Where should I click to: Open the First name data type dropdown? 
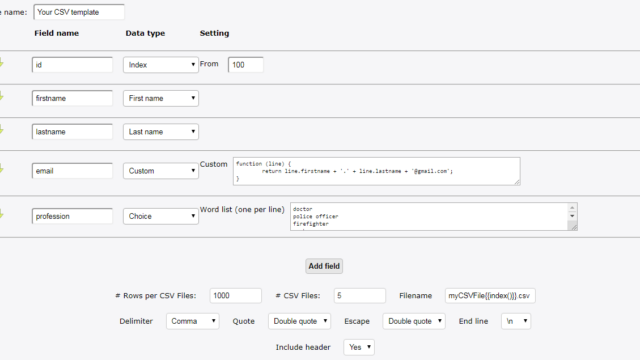[x=161, y=98]
